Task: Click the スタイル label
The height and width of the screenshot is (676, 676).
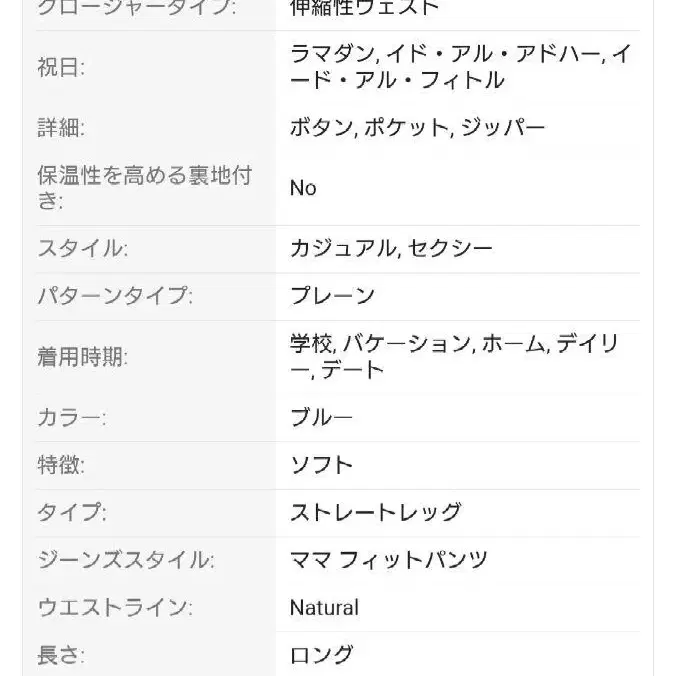Action: pyautogui.click(x=83, y=248)
